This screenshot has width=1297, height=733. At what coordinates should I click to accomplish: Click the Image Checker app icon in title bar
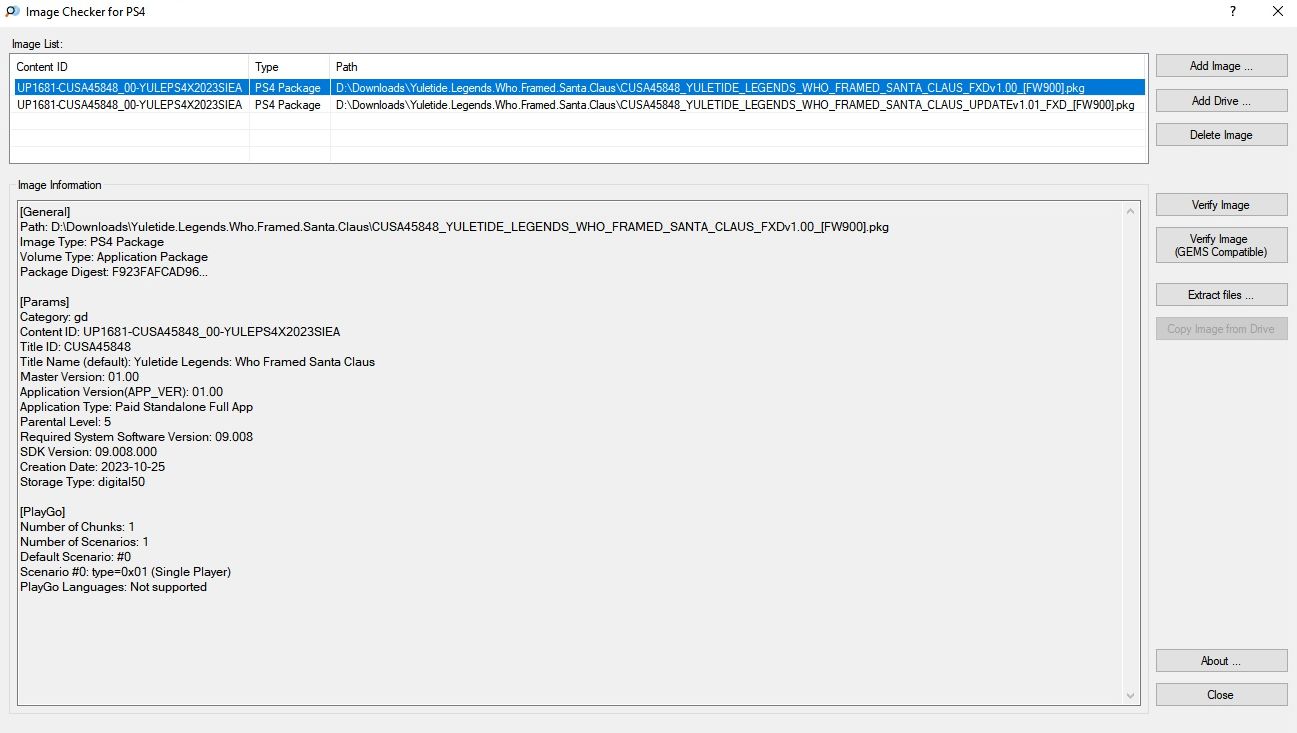(12, 12)
